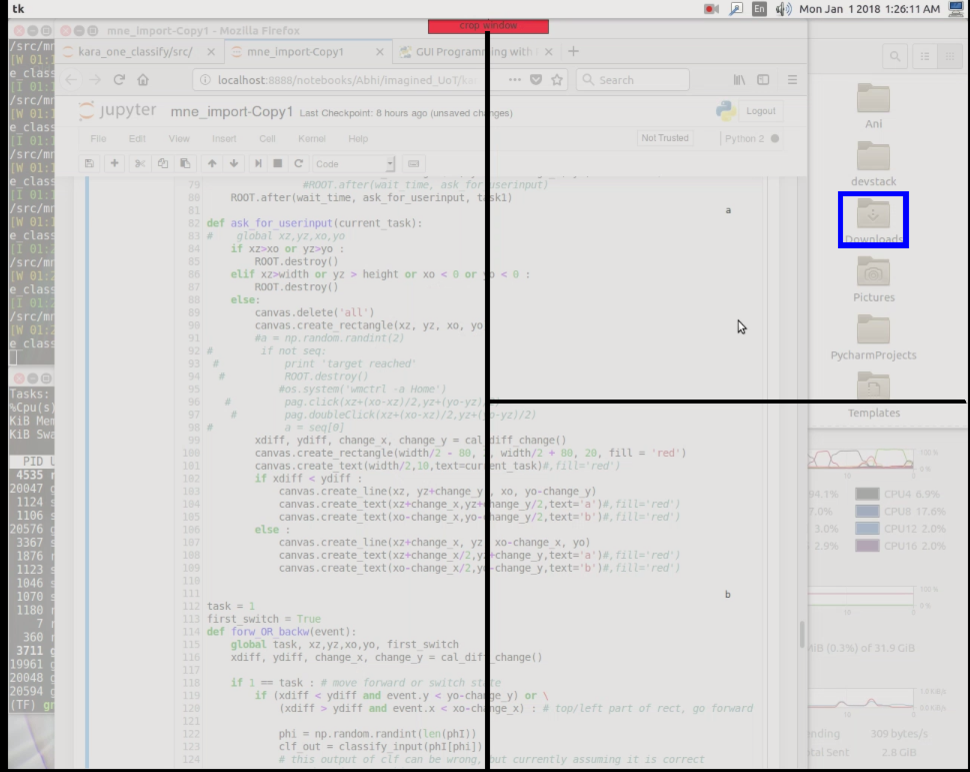This screenshot has width=970, height=772.
Task: Open the PycharmProjects folder
Action: pos(873,337)
